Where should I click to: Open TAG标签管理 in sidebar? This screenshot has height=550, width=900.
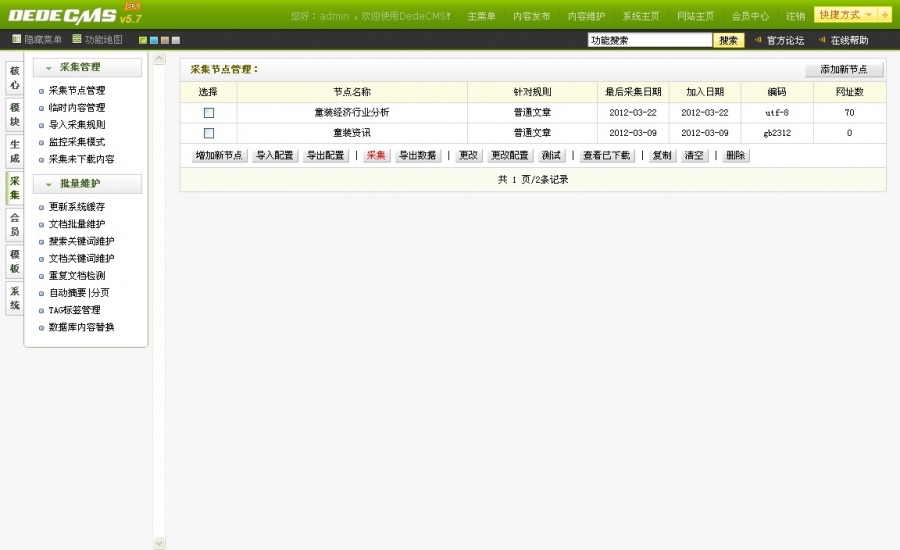pyautogui.click(x=75, y=310)
